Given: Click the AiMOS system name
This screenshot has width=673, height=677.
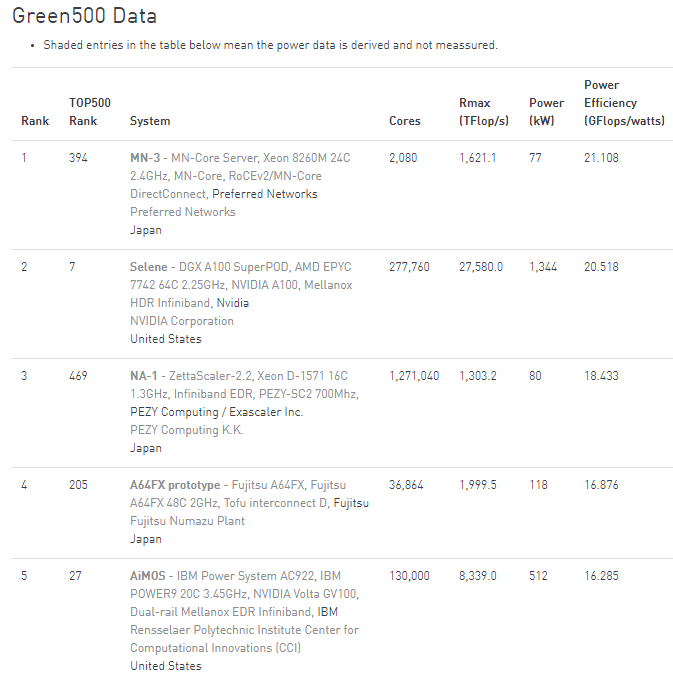Looking at the screenshot, I should point(149,576).
